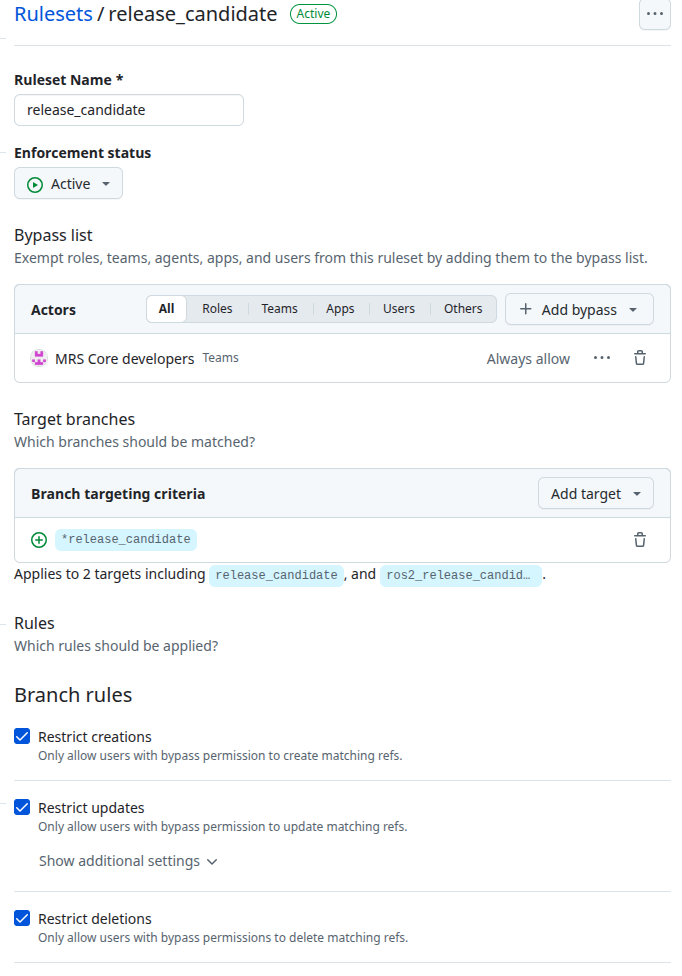The image size is (682, 976).
Task: Select the Roles actors tab
Action: (217, 309)
